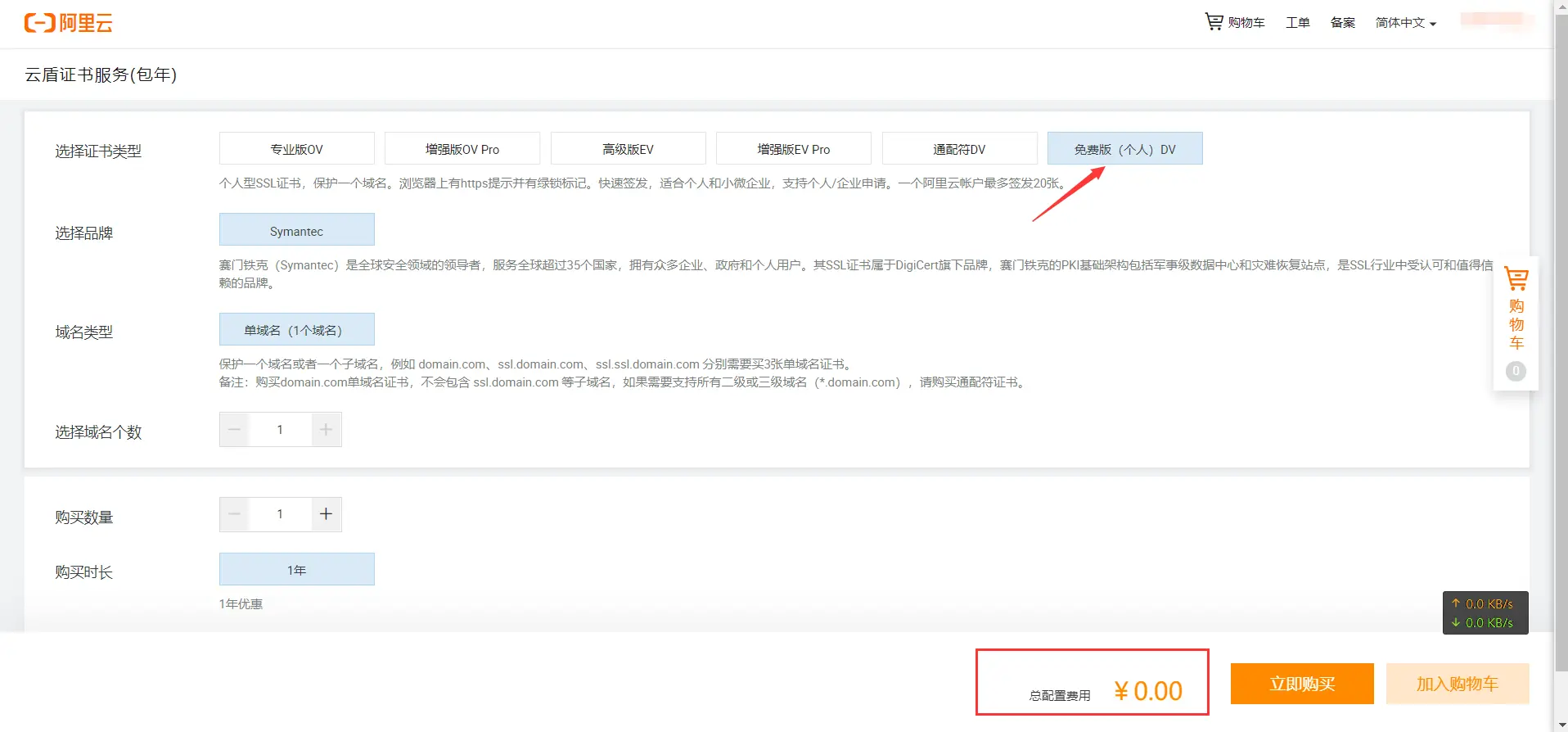Select the 通配符DV certificate type

pyautogui.click(x=959, y=149)
